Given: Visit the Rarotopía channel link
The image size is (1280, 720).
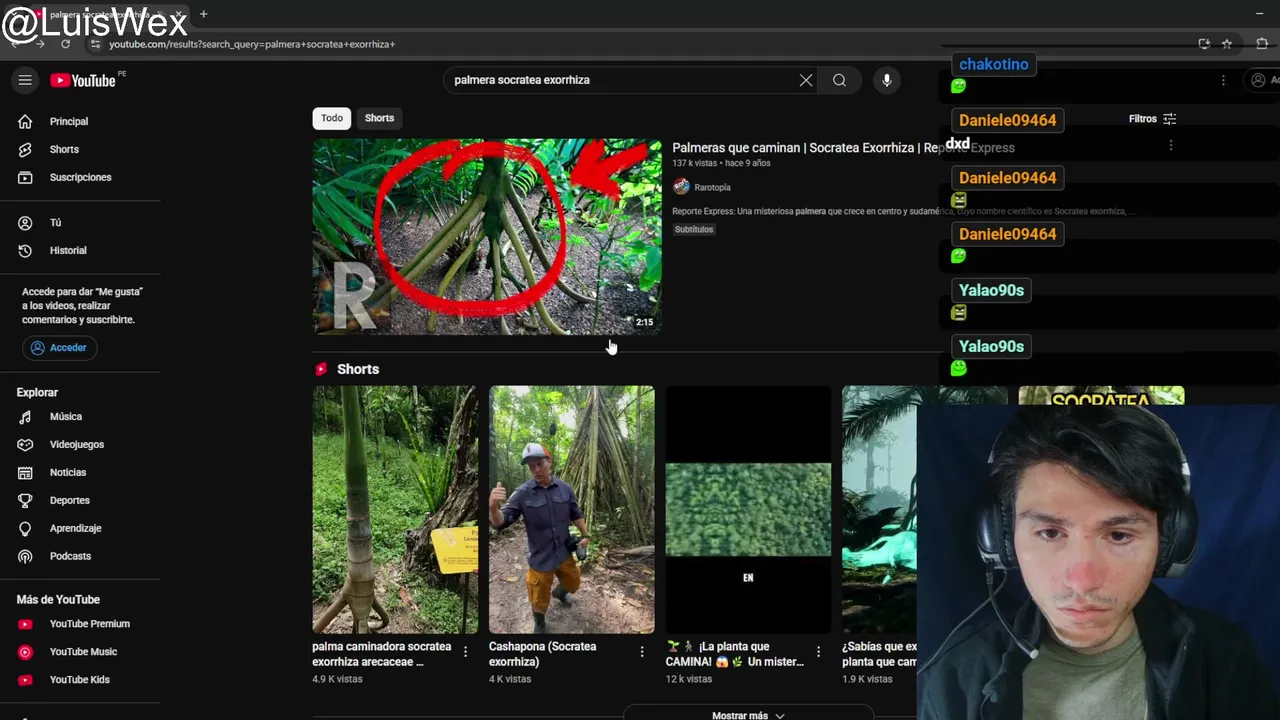Looking at the screenshot, I should [x=712, y=187].
